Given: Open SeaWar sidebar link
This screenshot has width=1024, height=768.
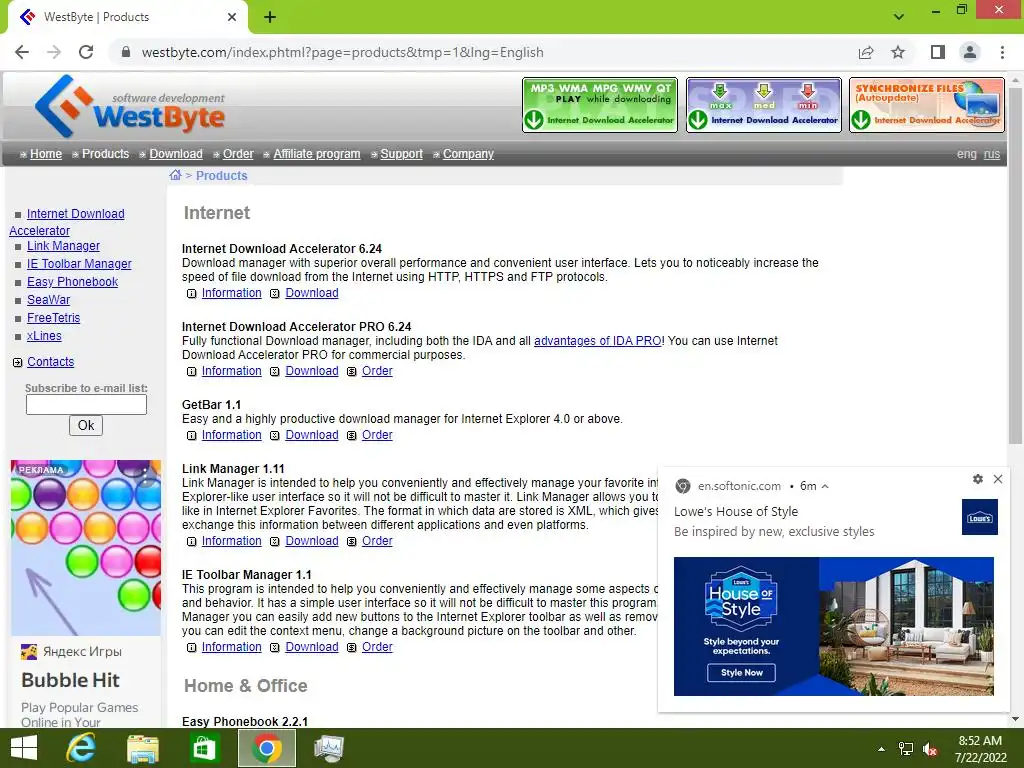Looking at the screenshot, I should (48, 300).
